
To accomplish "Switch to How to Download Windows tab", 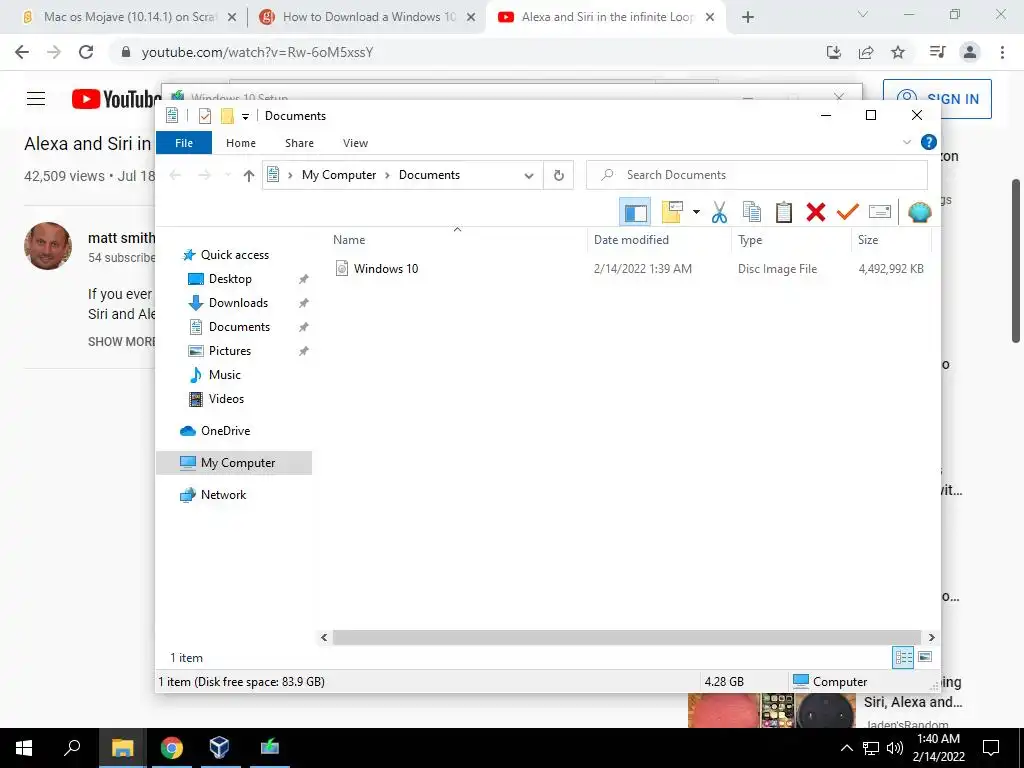I will click(368, 17).
